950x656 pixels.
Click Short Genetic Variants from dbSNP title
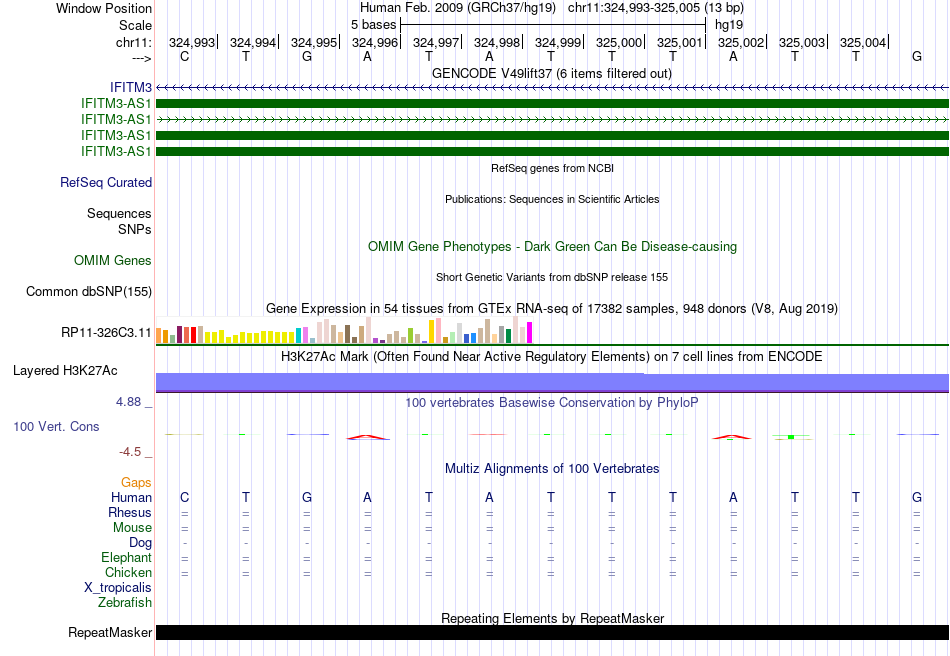[x=552, y=277]
